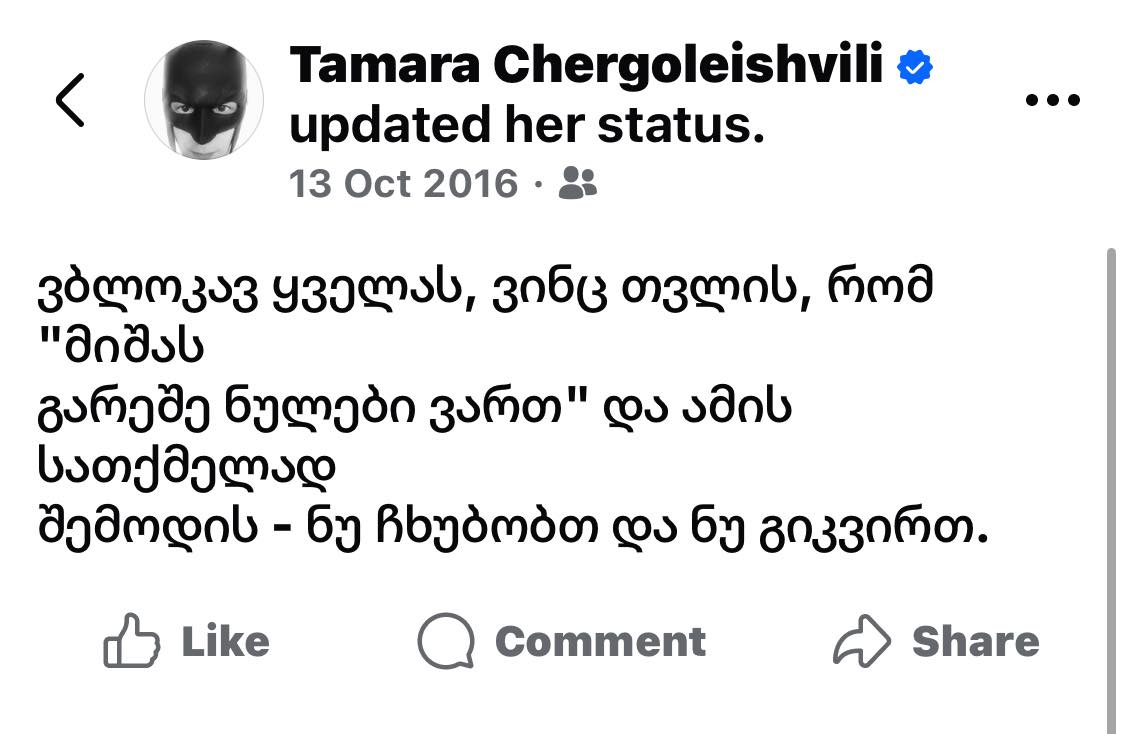Open Tamara Chergoleishvili's profile name link
1125x734 pixels.
pos(586,67)
